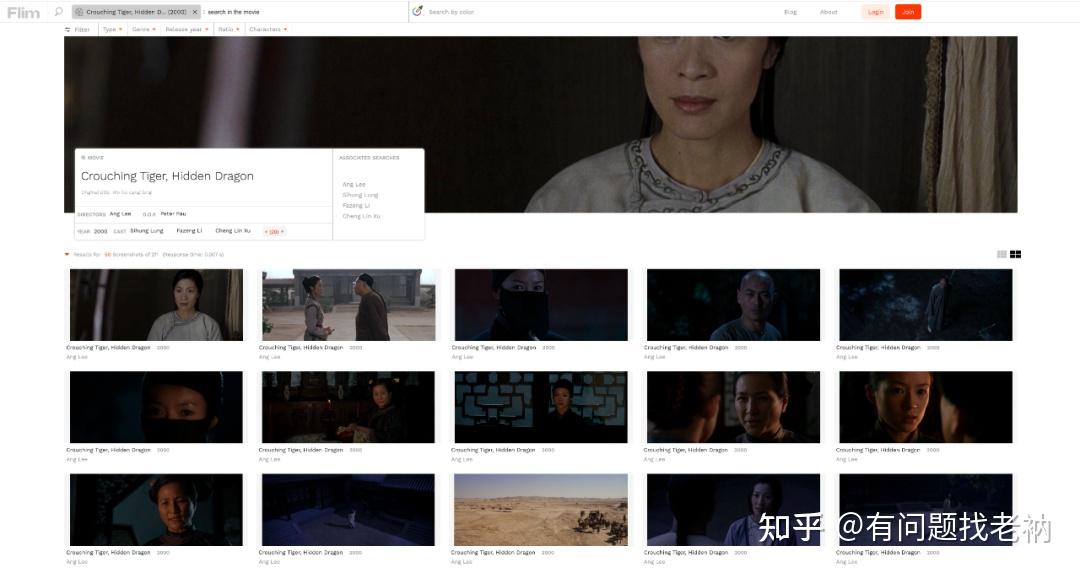Image resolution: width=1080 pixels, height=573 pixels.
Task: Open second-row thumbnail of masked face close-up
Action: [156, 407]
